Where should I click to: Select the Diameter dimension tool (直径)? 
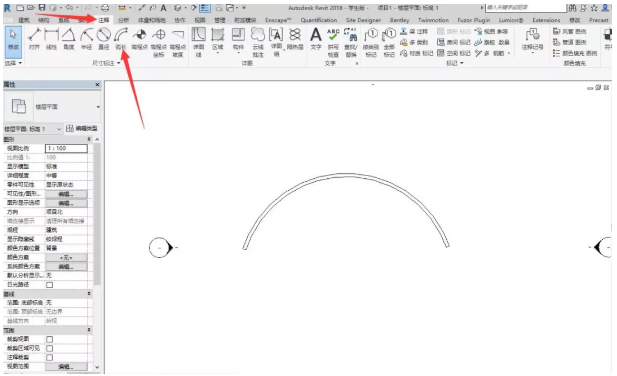click(103, 39)
